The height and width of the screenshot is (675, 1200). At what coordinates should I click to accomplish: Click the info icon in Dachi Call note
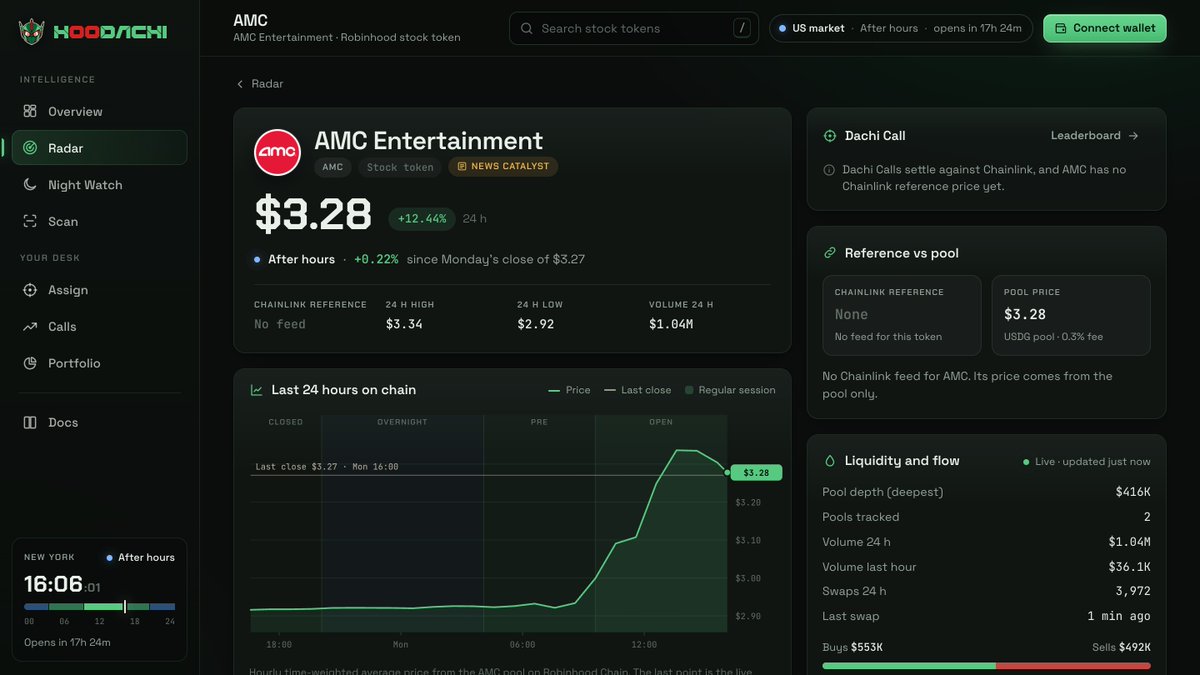(828, 170)
